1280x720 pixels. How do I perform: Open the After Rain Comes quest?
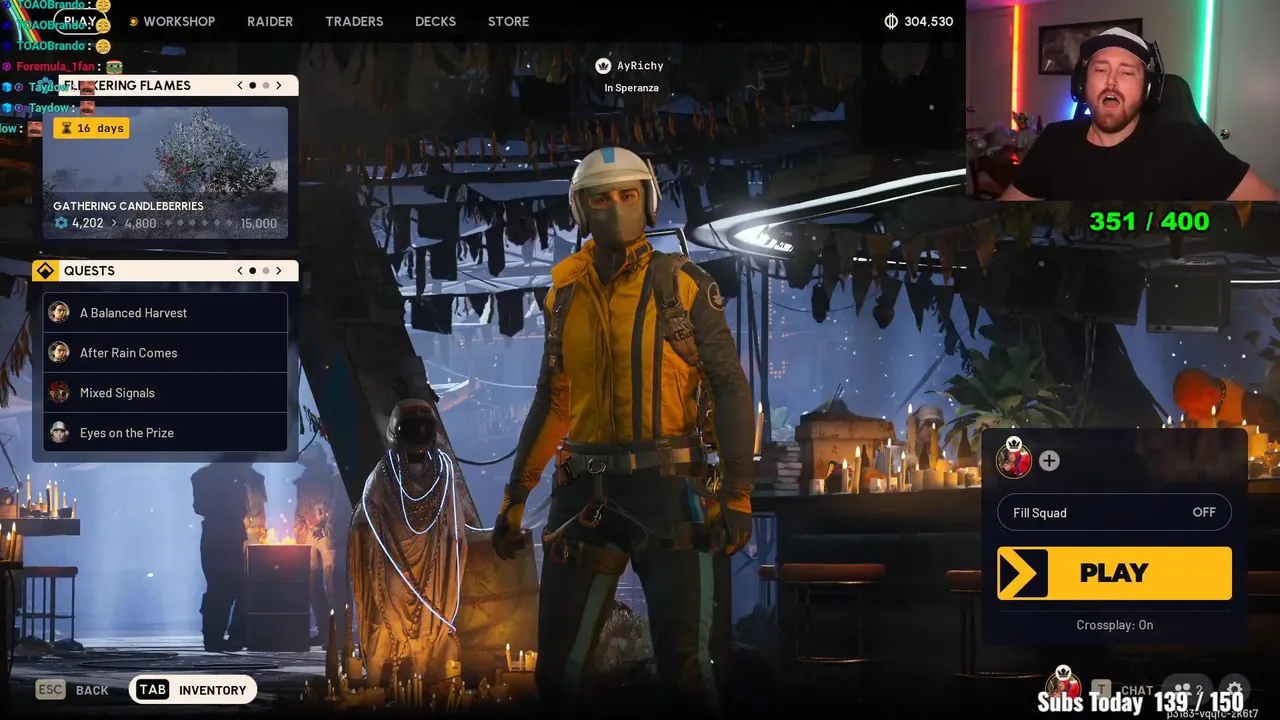click(x=165, y=353)
